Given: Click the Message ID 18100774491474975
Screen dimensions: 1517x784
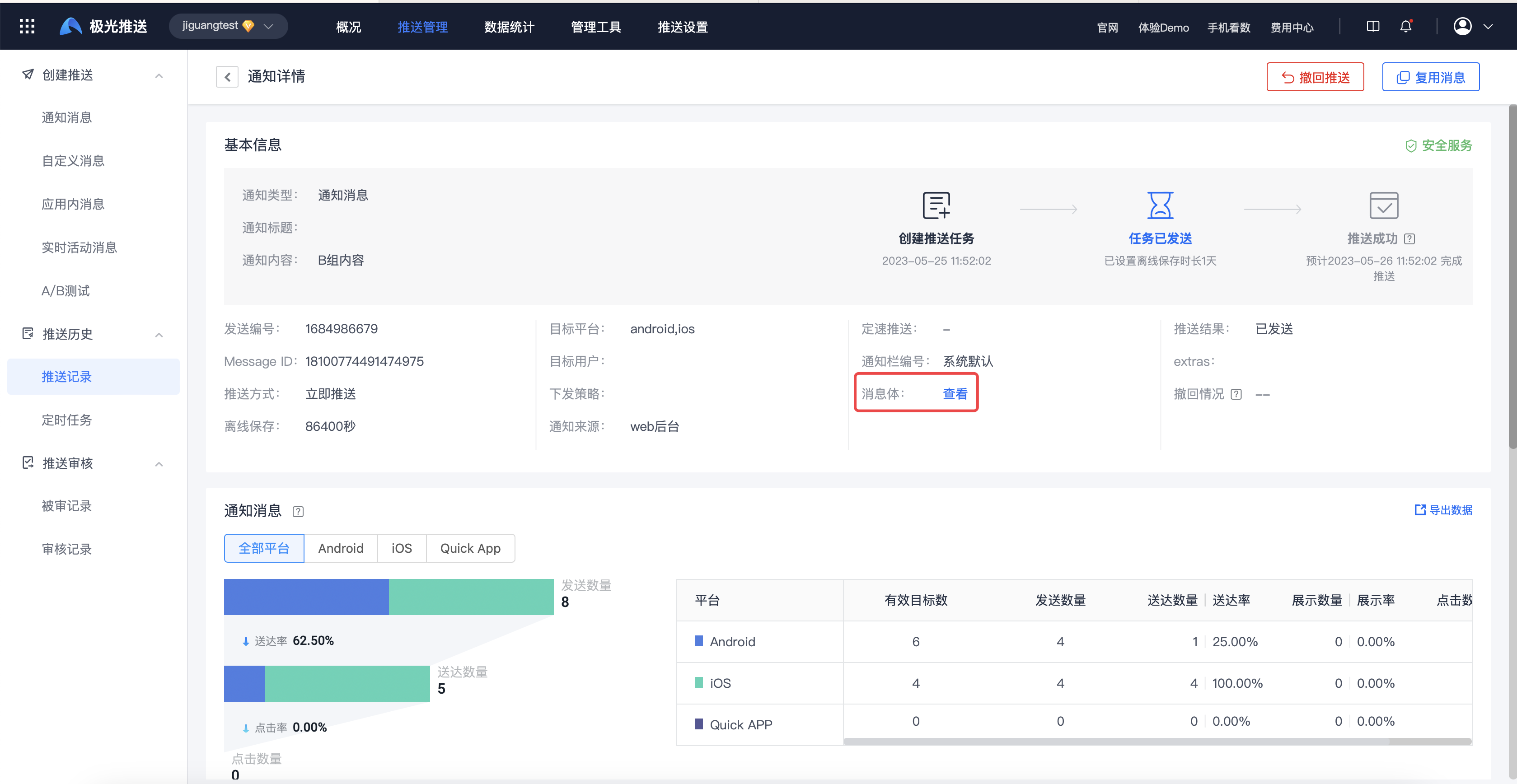Looking at the screenshot, I should coord(364,361).
